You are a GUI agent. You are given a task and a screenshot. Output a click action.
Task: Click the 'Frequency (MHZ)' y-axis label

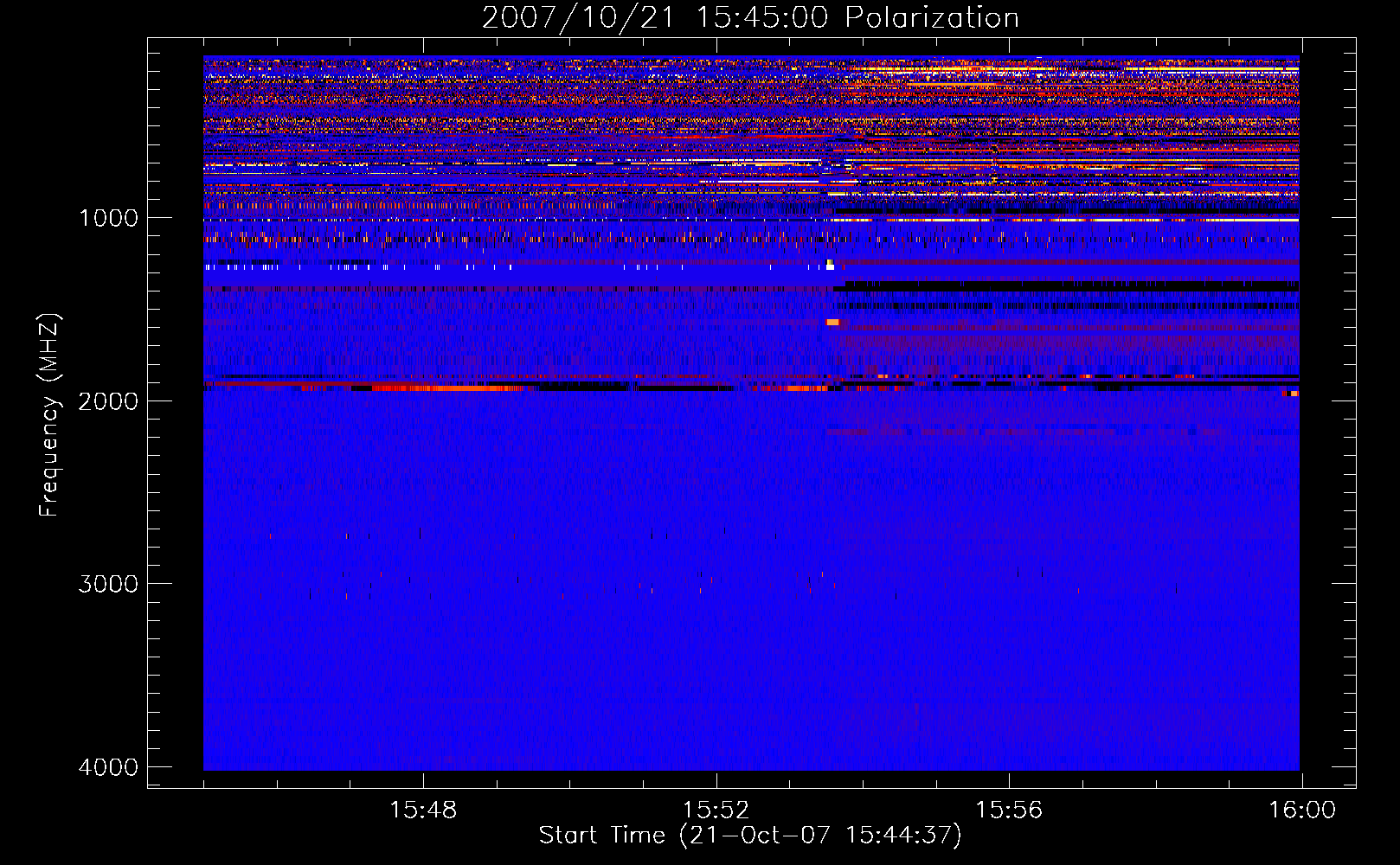click(x=49, y=415)
